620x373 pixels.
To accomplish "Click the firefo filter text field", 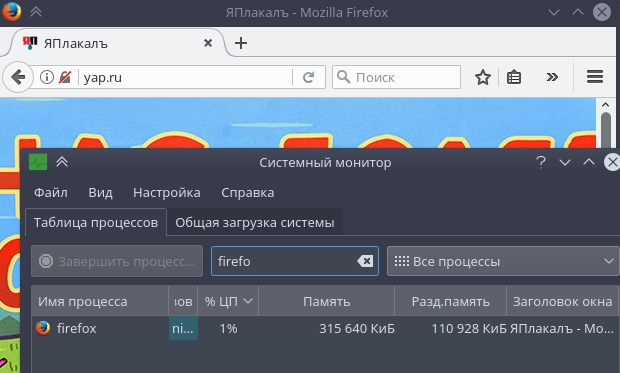I will (295, 261).
